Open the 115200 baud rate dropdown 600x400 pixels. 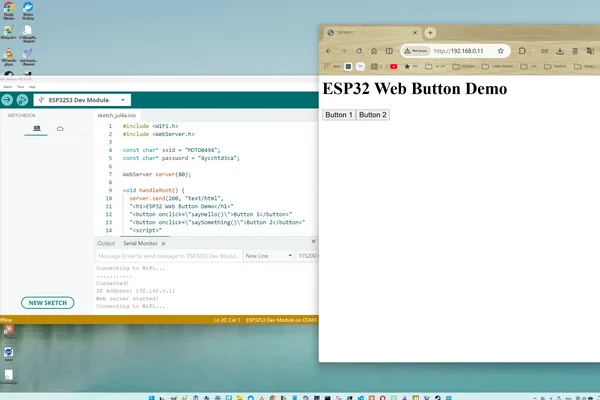pos(307,256)
